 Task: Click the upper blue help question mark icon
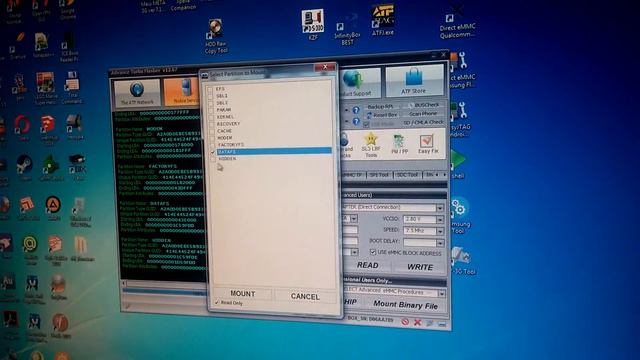pos(356,110)
